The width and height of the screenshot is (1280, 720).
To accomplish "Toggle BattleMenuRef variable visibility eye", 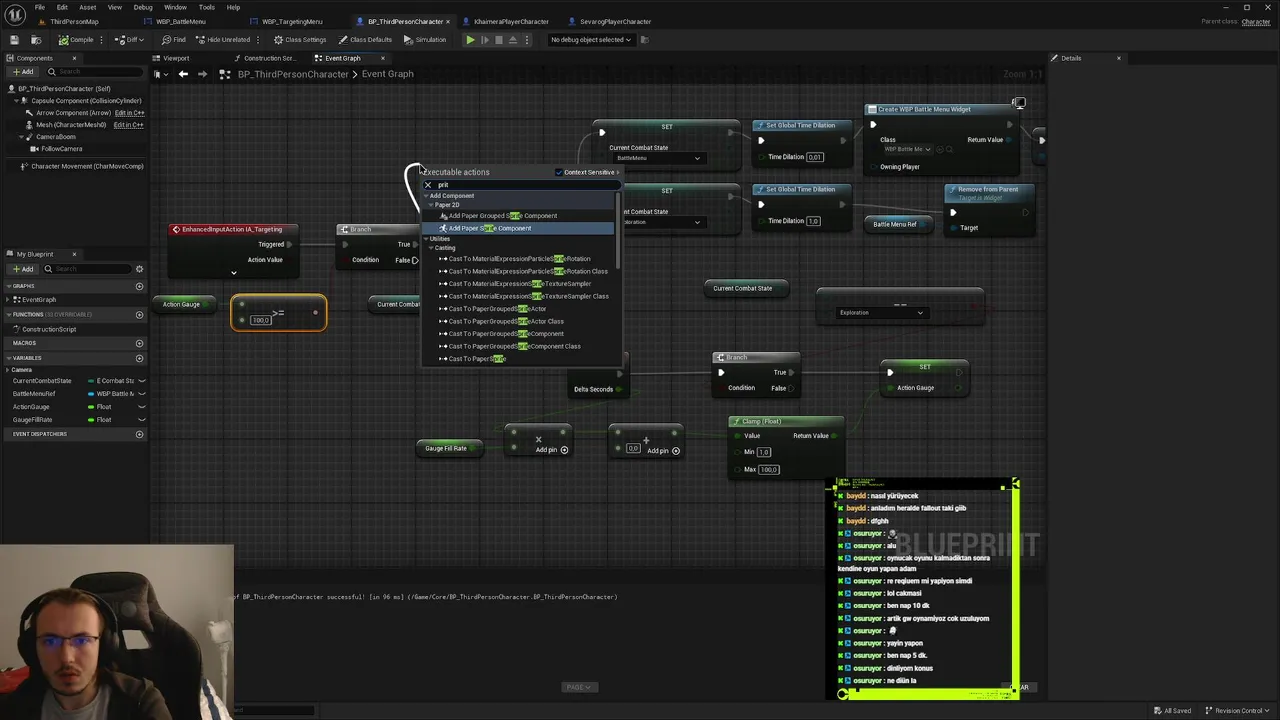I will click(141, 394).
